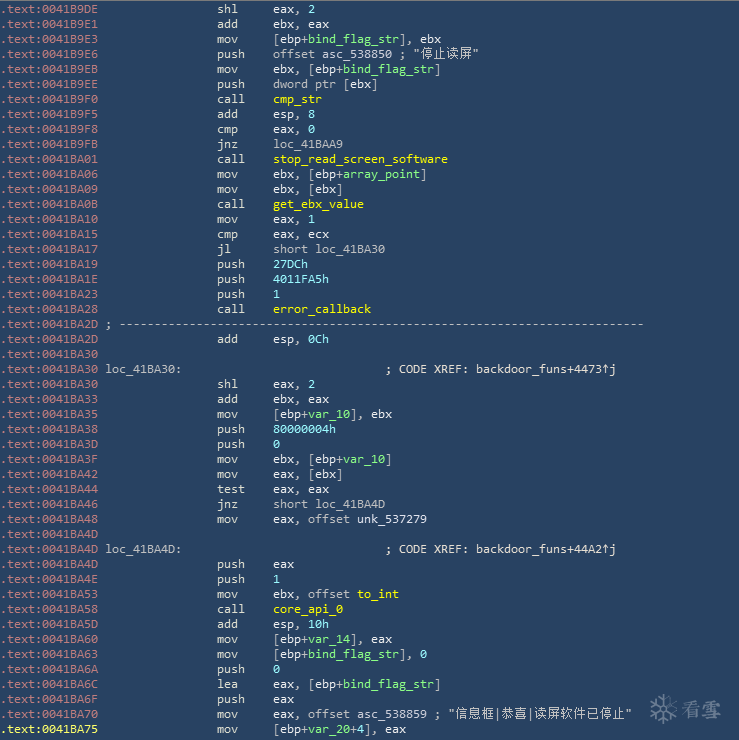Jump to loc_41BA4D from jnz operand
The height and width of the screenshot is (740, 739).
(x=350, y=505)
